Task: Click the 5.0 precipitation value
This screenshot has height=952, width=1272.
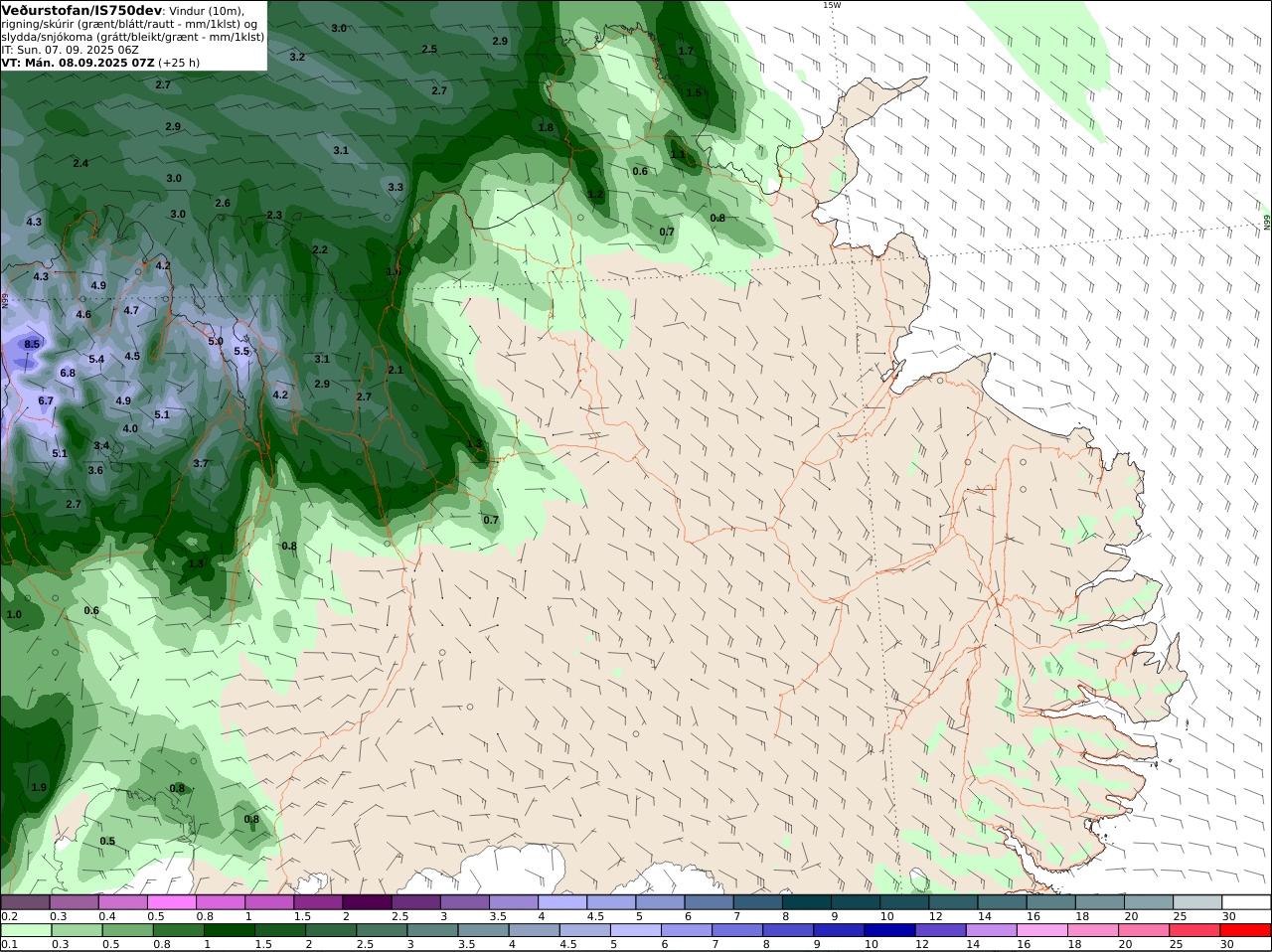Action: pyautogui.click(x=216, y=341)
